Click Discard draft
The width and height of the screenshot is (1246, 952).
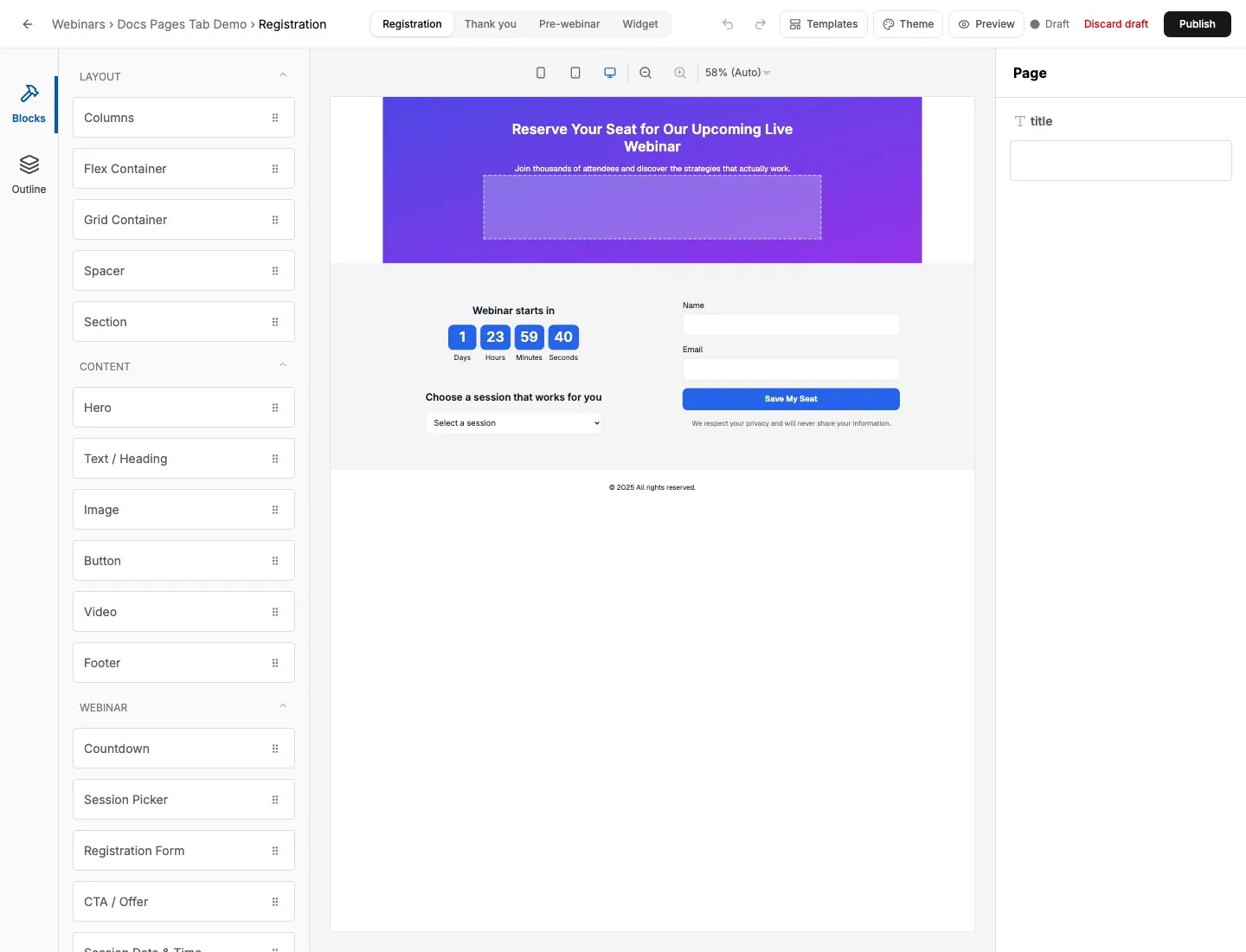click(1116, 24)
